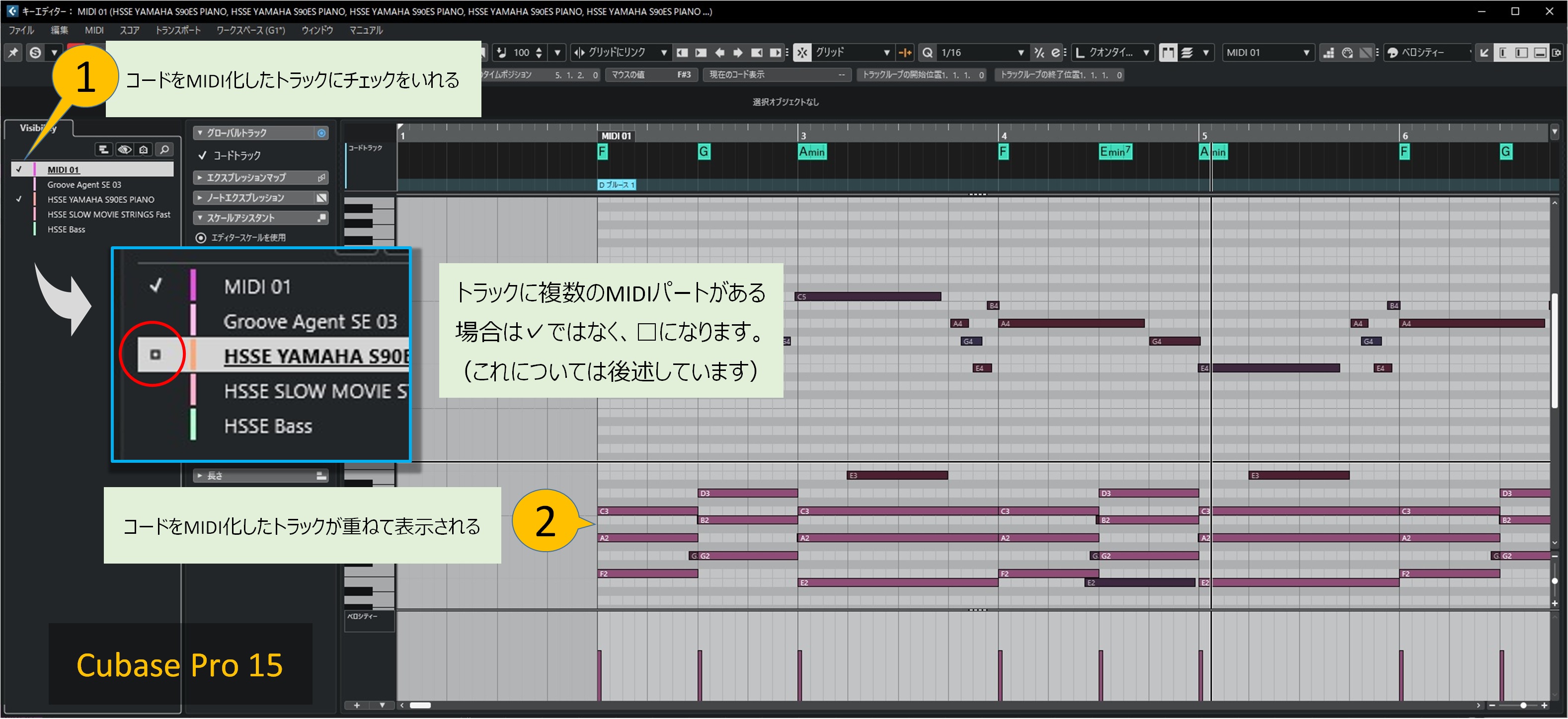
Task: Click the Solo Editor button in the toolbar
Action: point(35,53)
